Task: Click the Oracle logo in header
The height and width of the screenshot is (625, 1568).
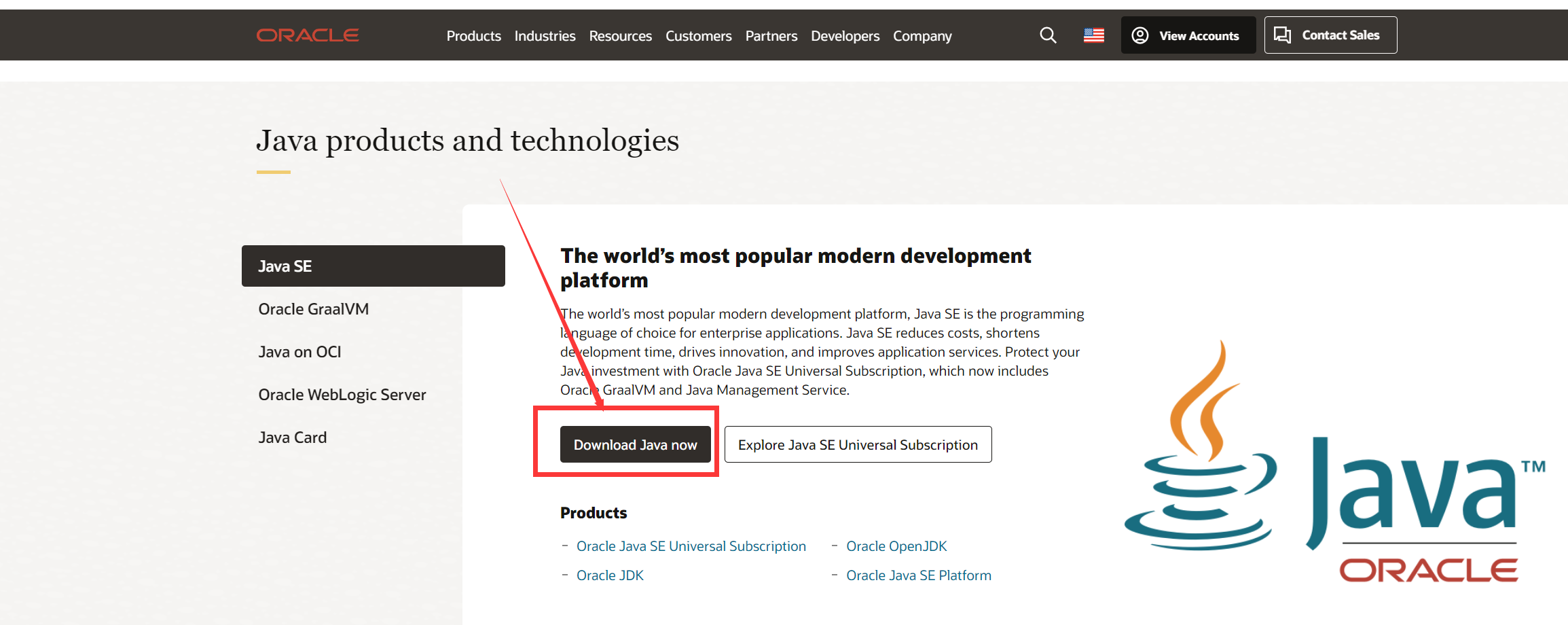Action: [x=308, y=35]
